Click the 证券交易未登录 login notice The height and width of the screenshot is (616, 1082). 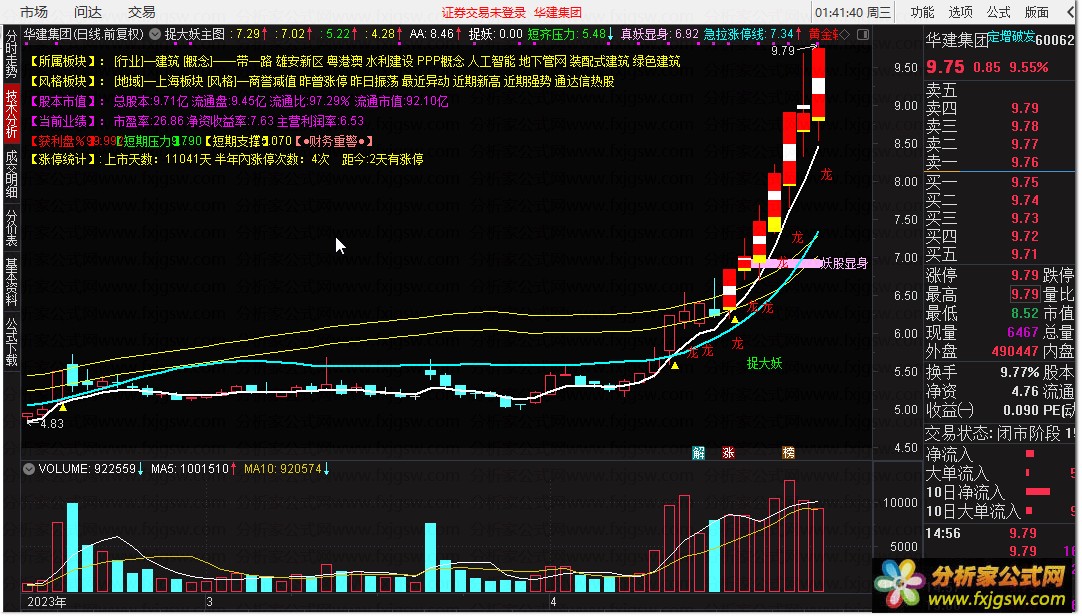(x=484, y=12)
